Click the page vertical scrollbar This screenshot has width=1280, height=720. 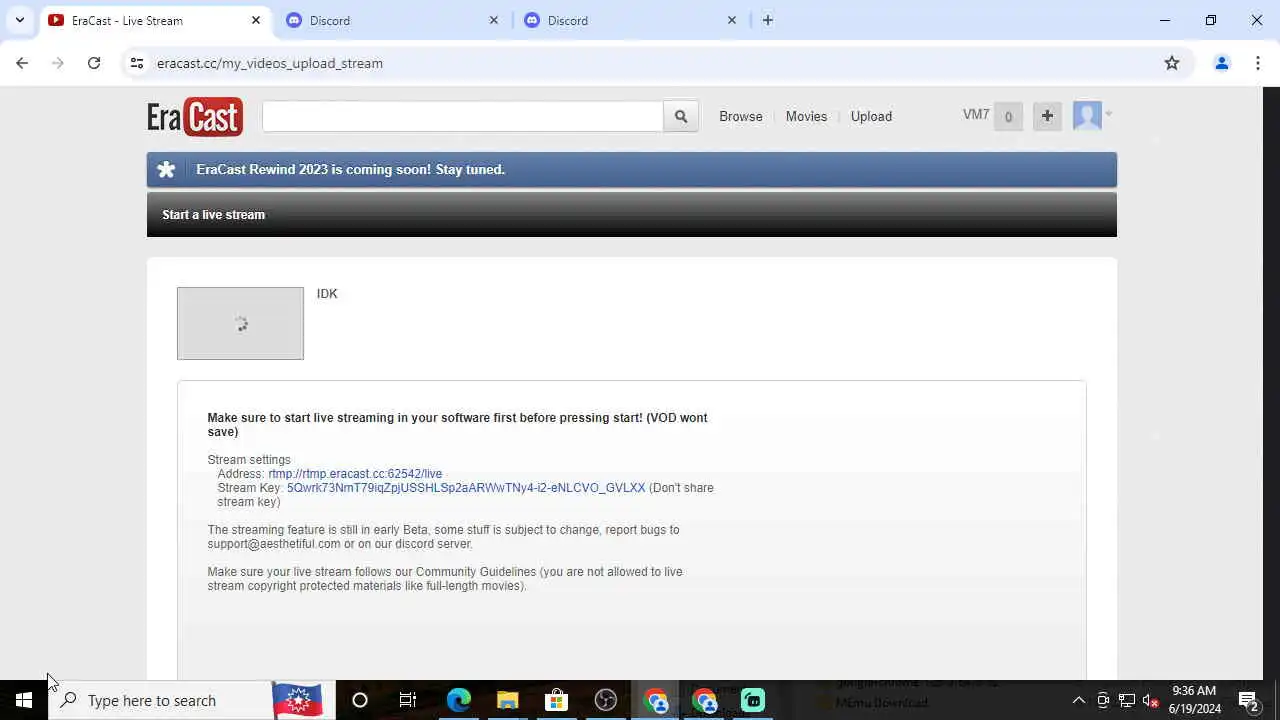pyautogui.click(x=1271, y=383)
